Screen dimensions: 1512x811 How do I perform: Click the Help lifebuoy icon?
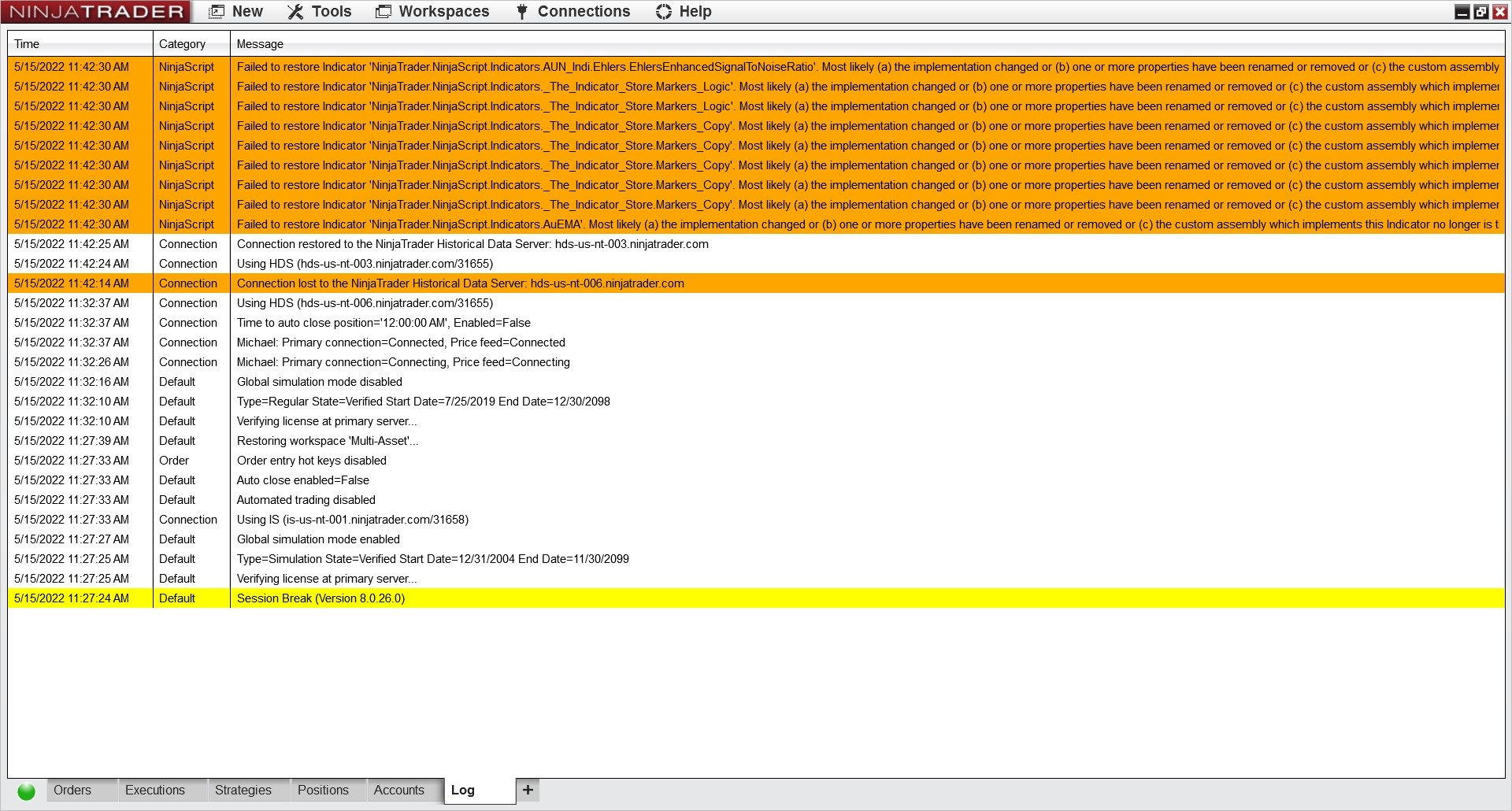point(664,12)
